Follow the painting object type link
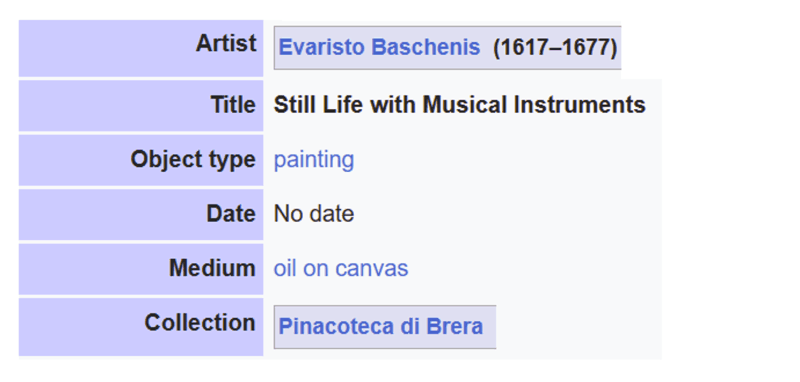The width and height of the screenshot is (800, 382). tap(314, 160)
